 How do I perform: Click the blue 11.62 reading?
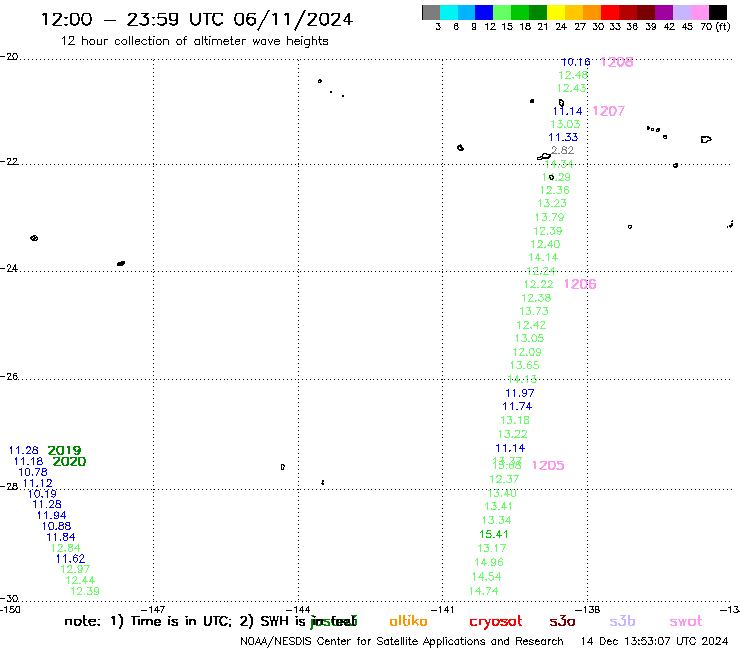70,559
